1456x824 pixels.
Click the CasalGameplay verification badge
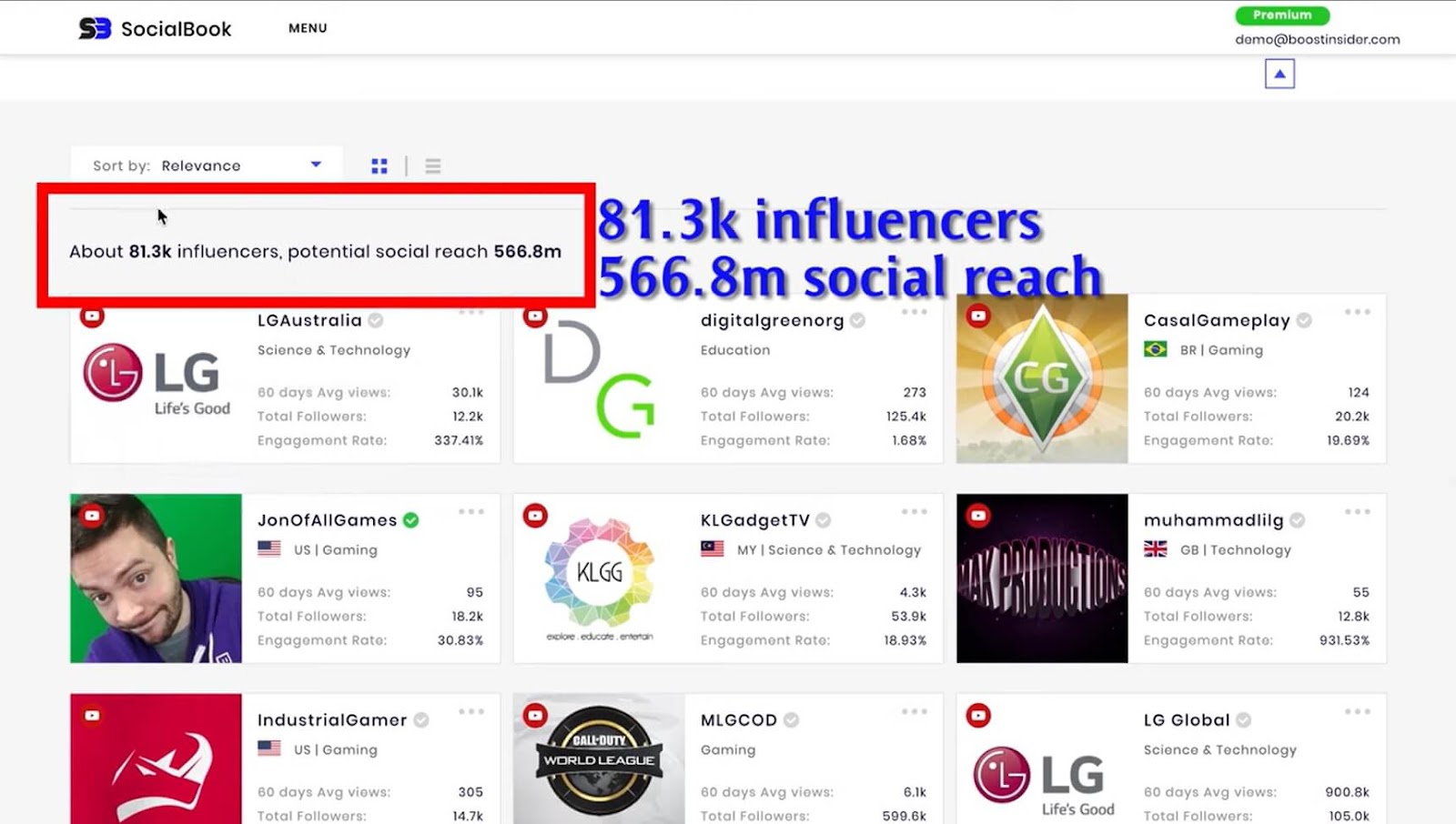coord(1304,320)
